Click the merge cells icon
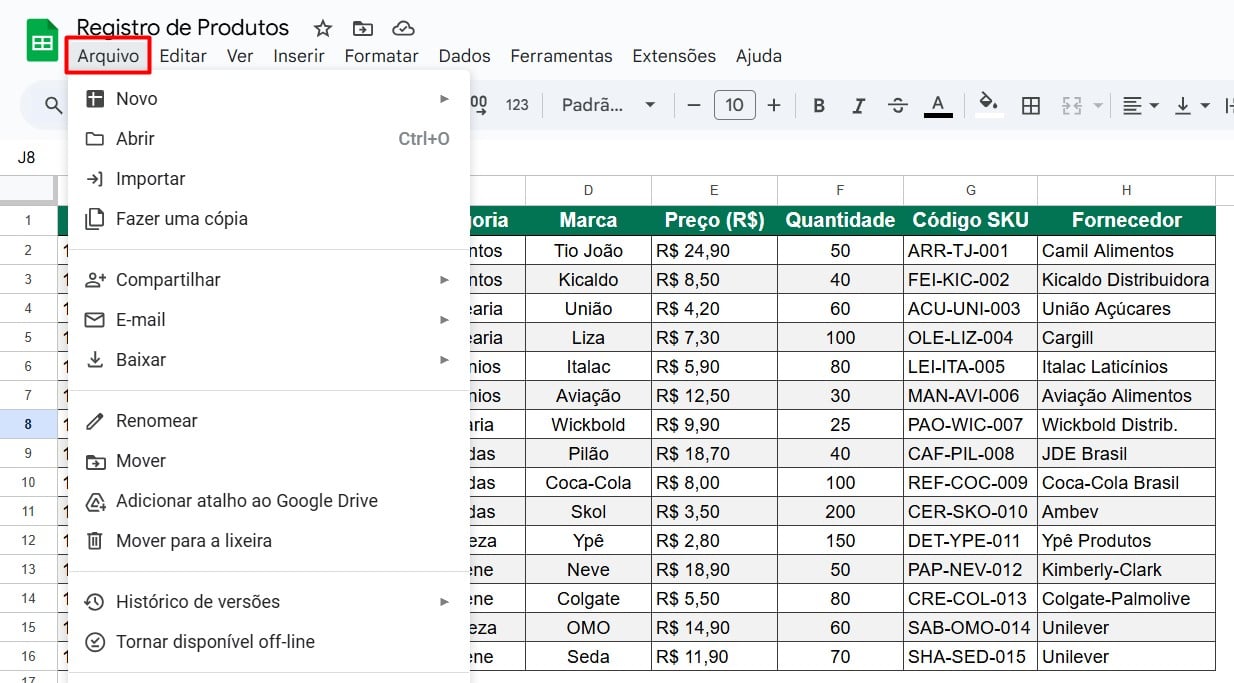The image size is (1234, 683). 1072,105
